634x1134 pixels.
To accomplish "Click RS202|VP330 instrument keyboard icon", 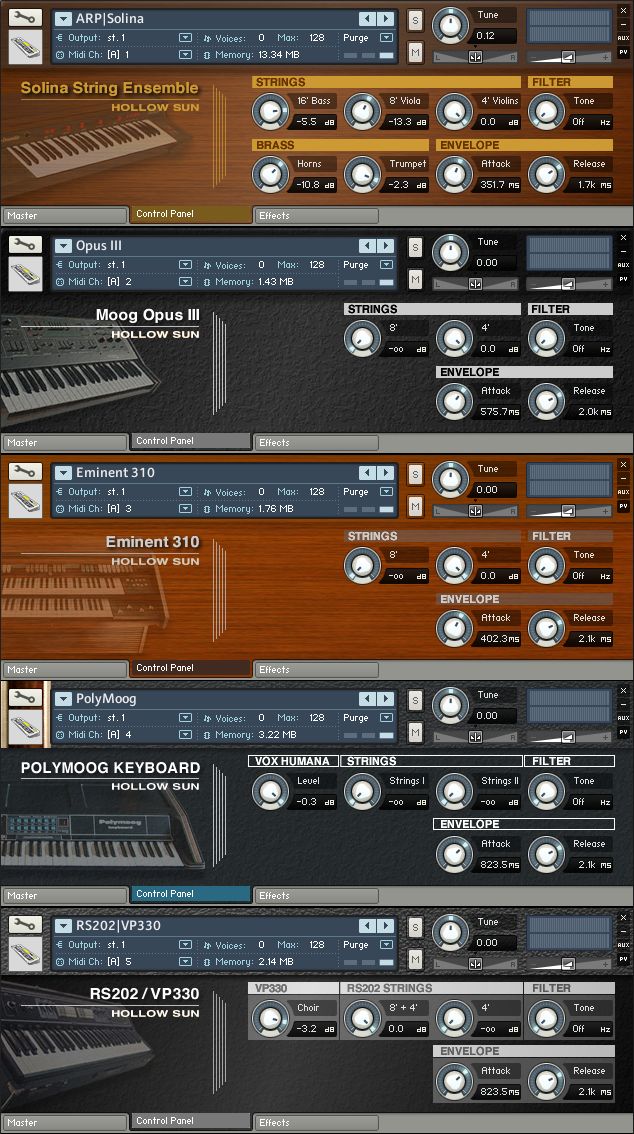I will (25, 955).
